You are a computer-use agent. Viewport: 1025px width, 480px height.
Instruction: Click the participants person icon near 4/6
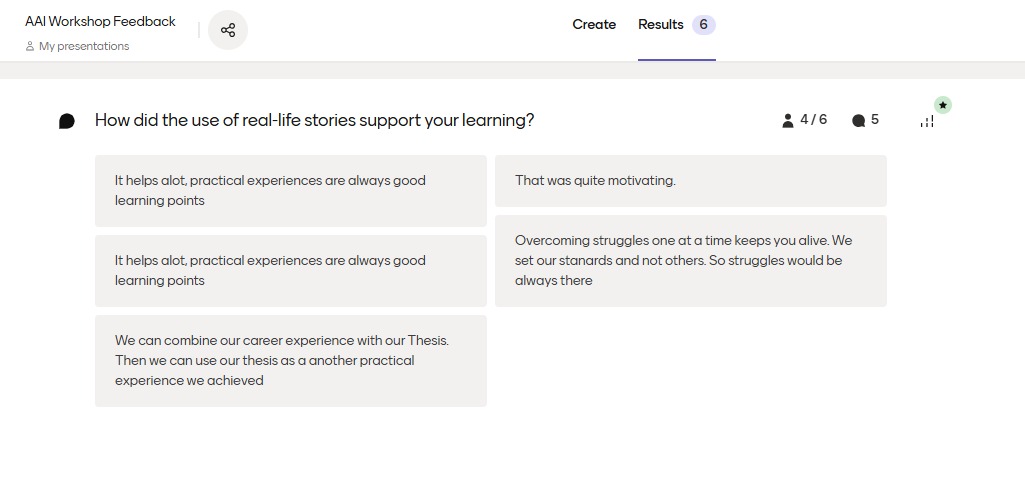pyautogui.click(x=788, y=121)
